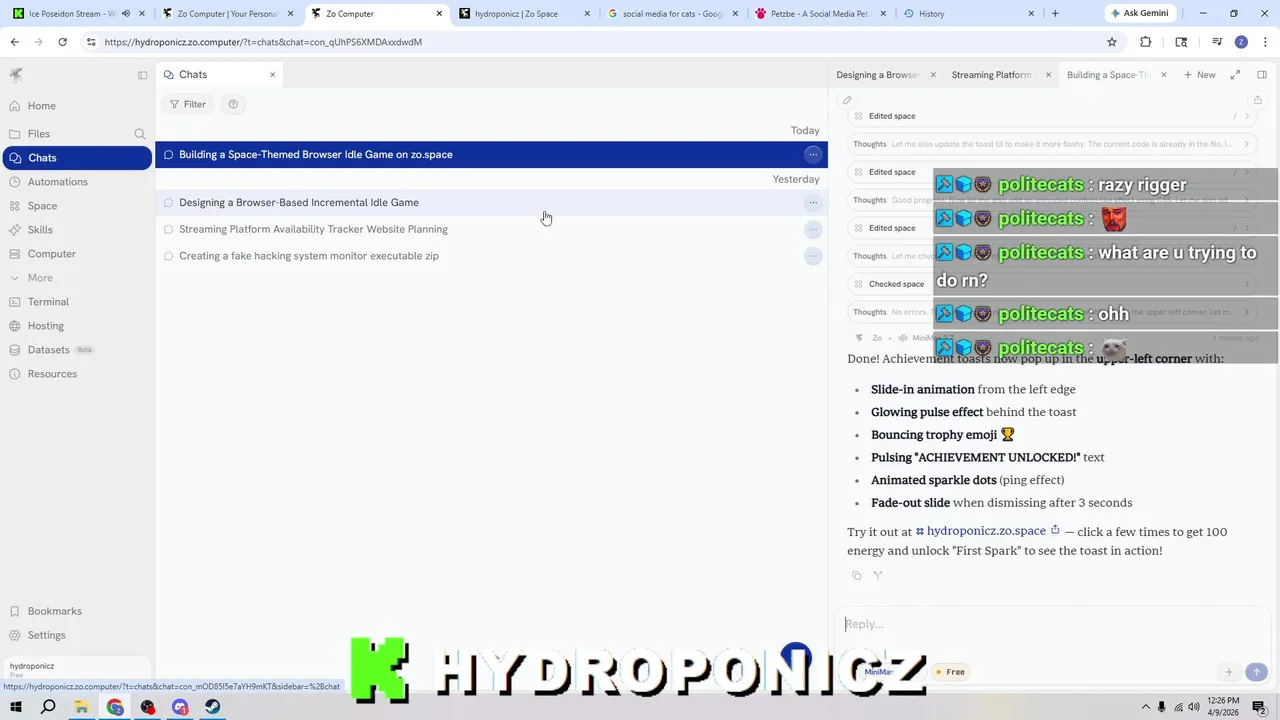
Task: Open the options menu for the Streaming Platform chat row
Action: pyautogui.click(x=813, y=230)
